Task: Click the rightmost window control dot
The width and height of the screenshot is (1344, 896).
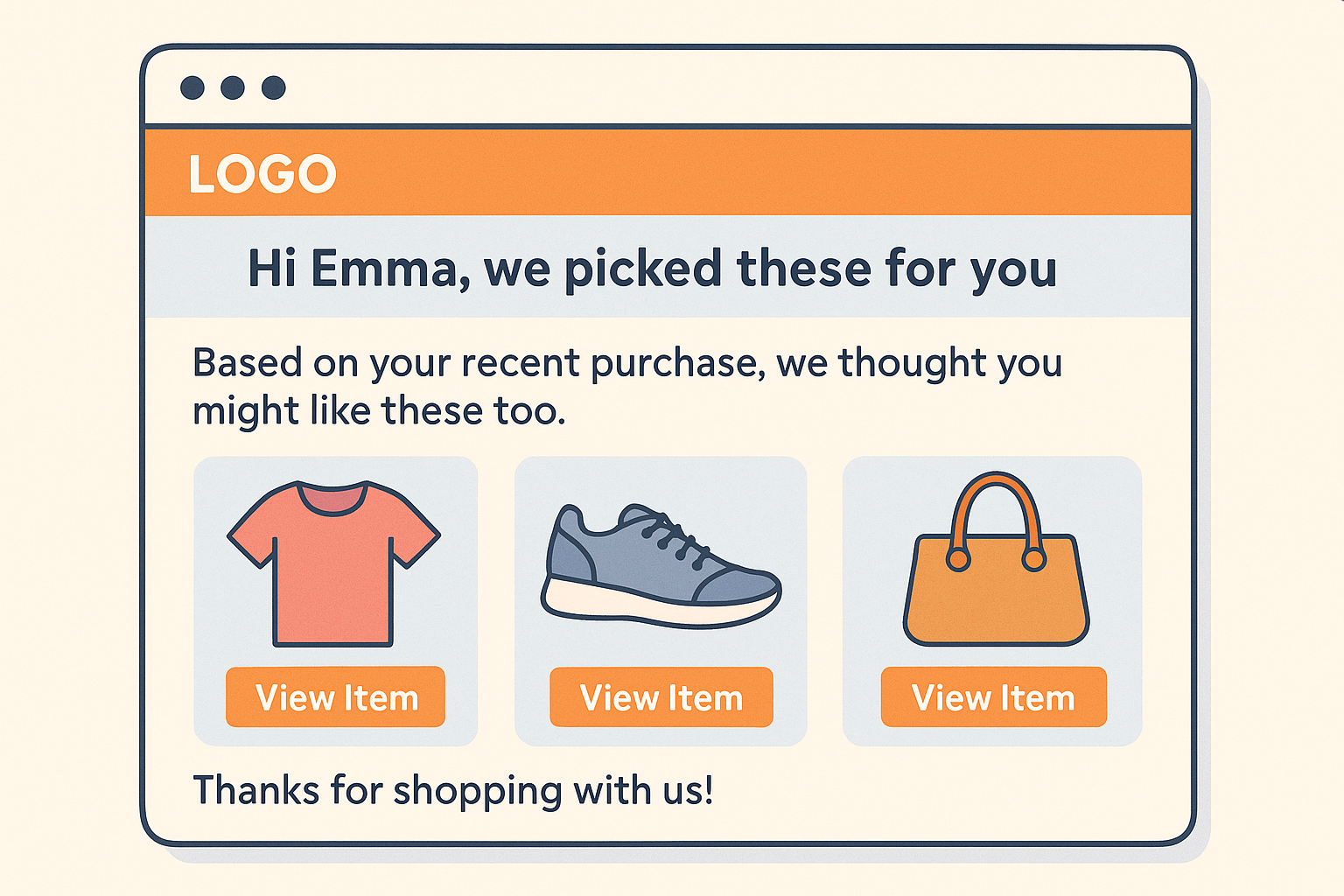Action: 274,87
